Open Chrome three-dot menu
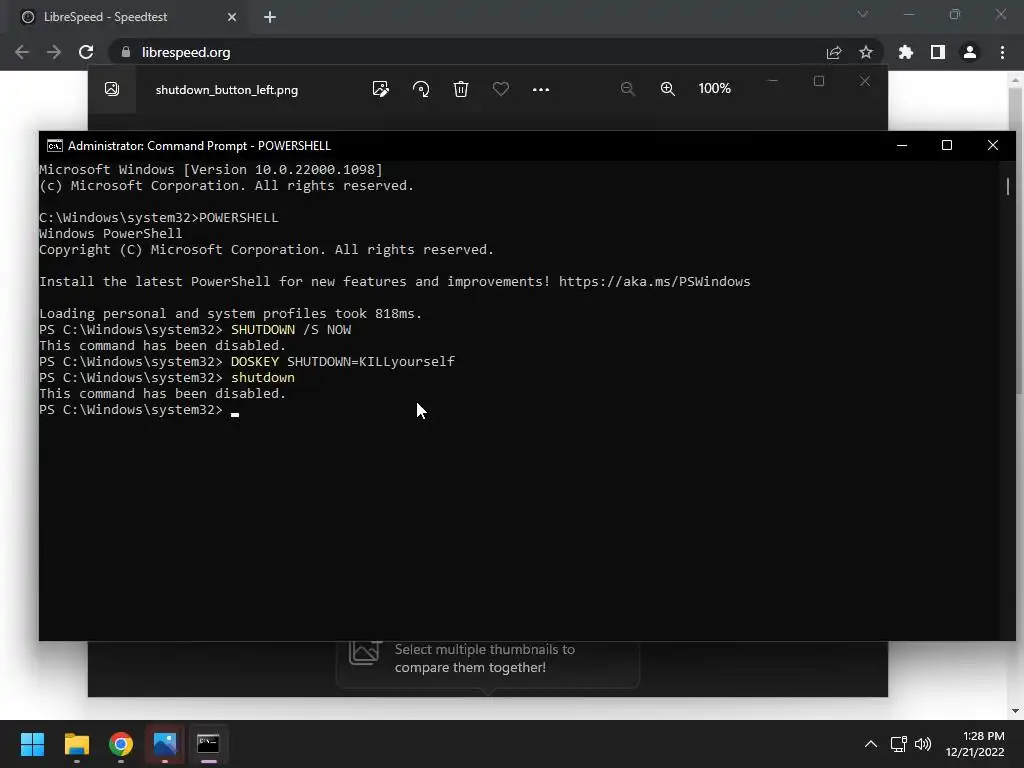 coord(1002,52)
